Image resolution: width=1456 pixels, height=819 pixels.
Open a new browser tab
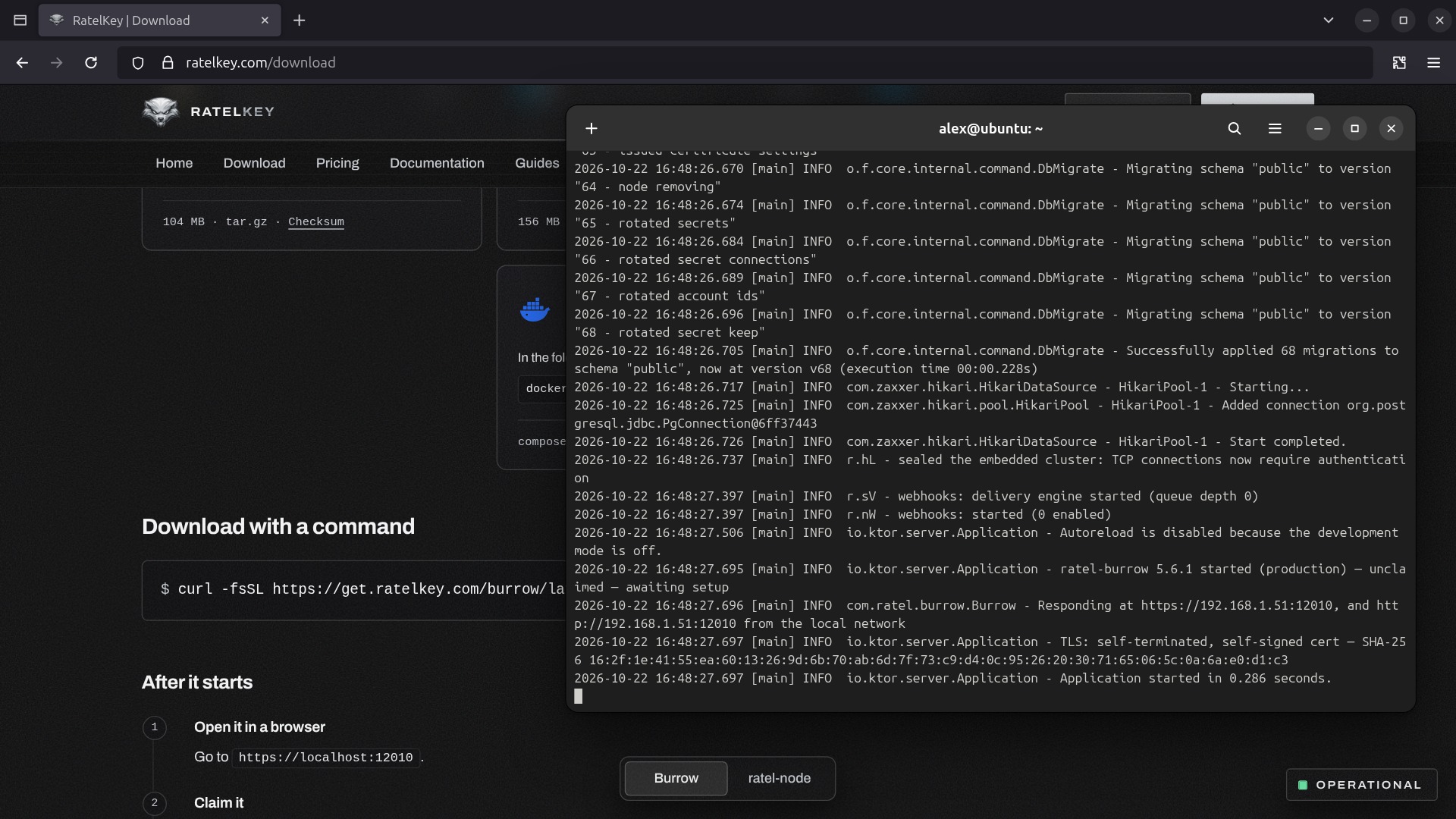click(x=300, y=20)
